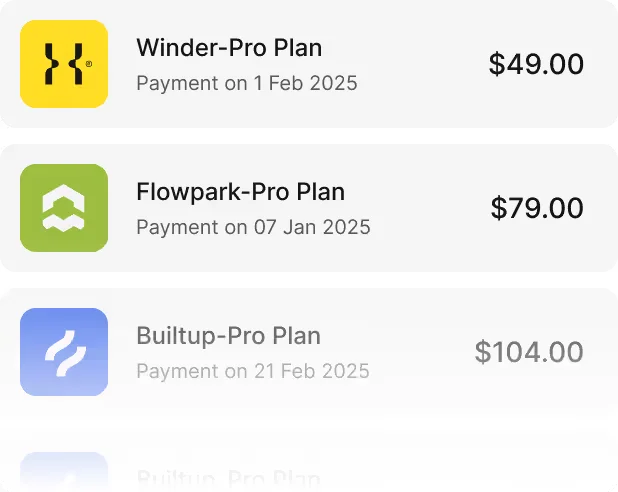Click the Payment on 1 Feb 2025 text
This screenshot has width=618, height=492.
click(x=246, y=83)
